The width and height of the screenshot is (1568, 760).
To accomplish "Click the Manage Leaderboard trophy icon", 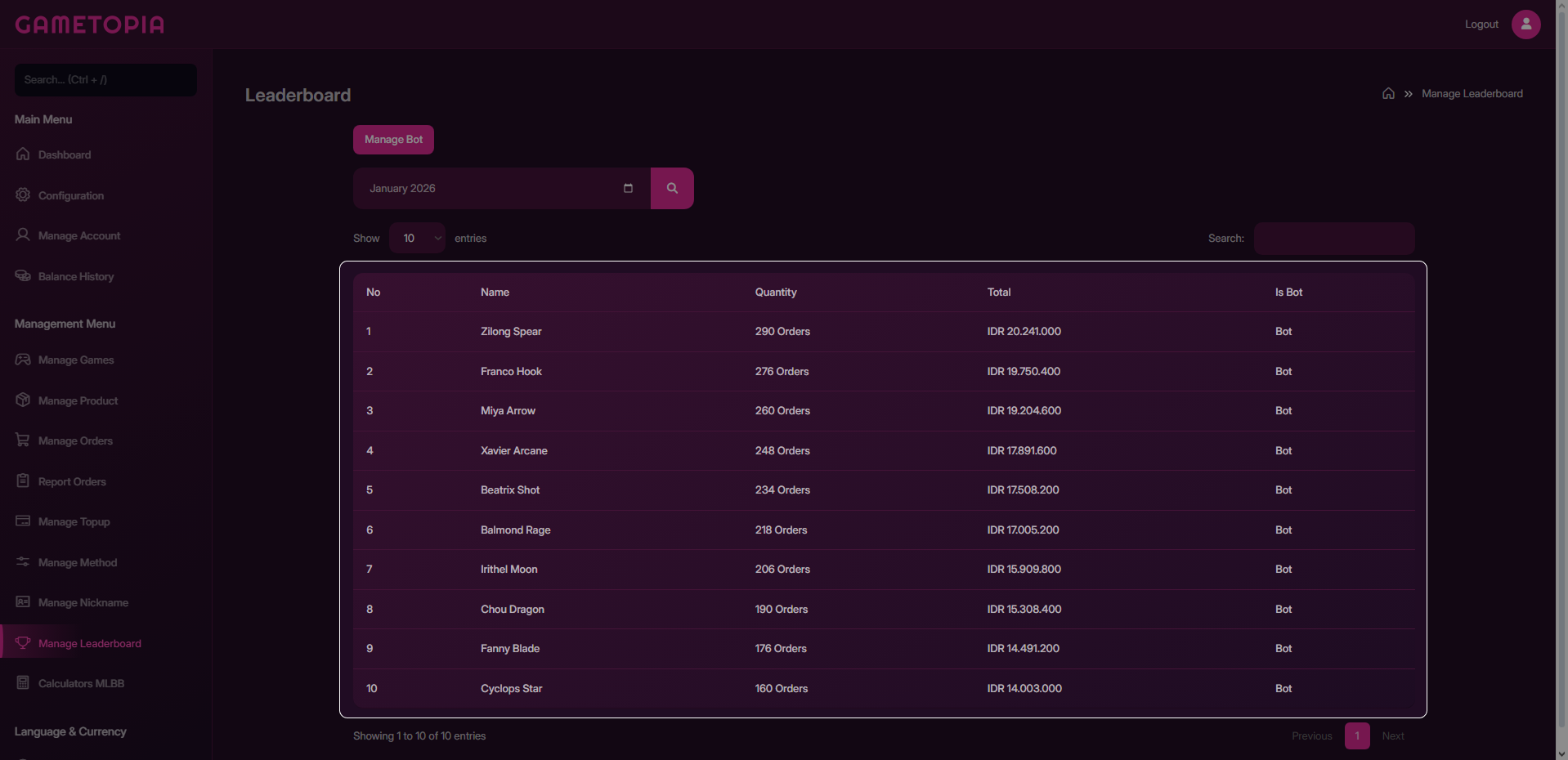I will [x=23, y=642].
